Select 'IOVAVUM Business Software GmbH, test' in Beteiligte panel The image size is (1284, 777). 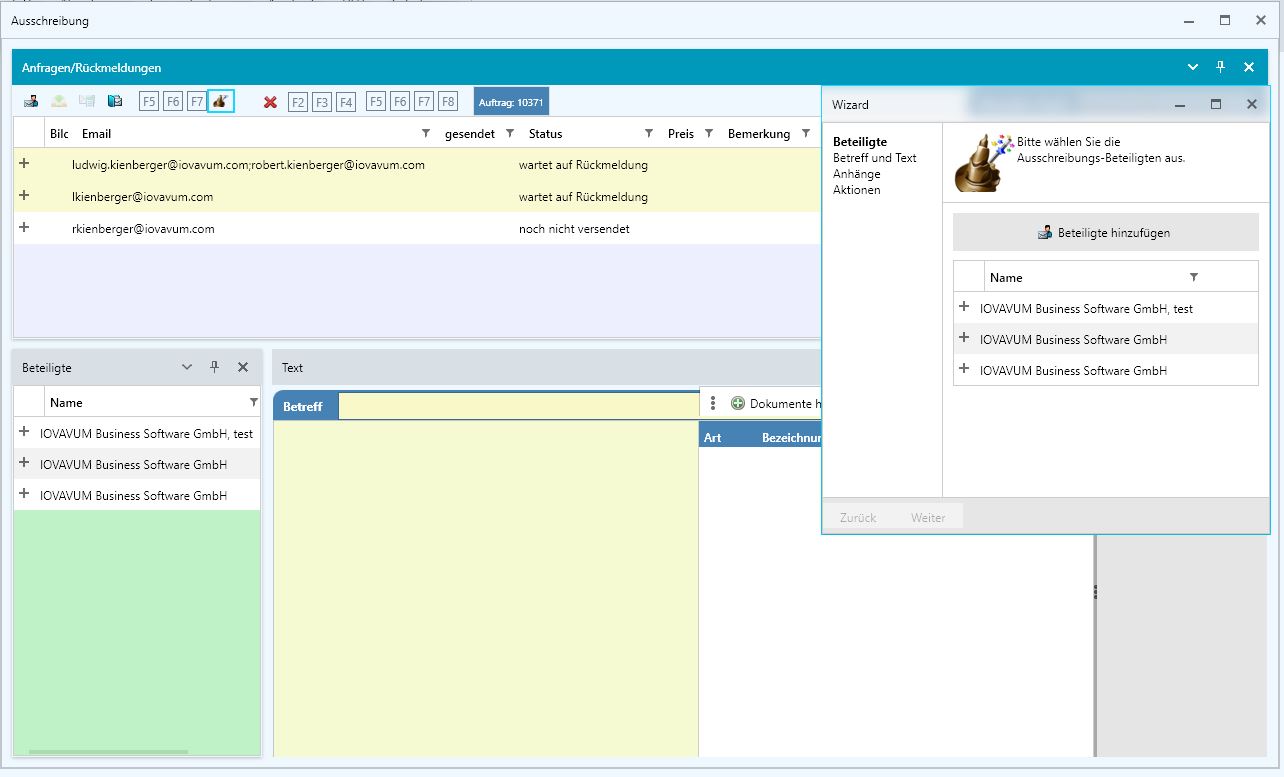pyautogui.click(x=146, y=433)
